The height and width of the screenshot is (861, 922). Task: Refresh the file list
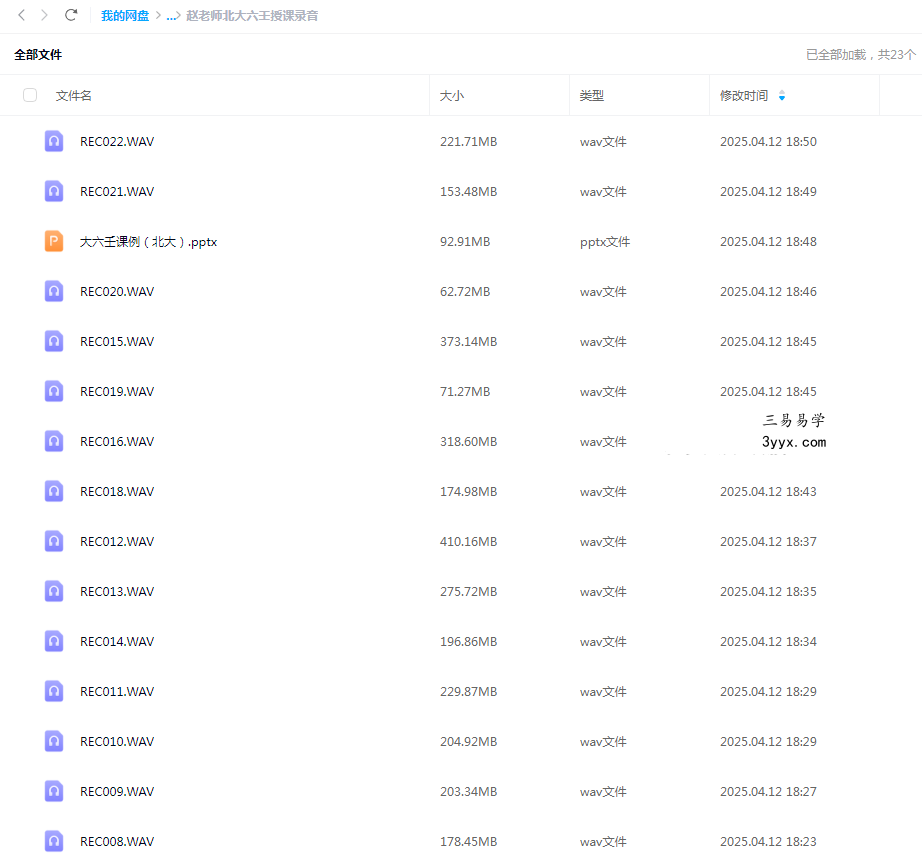pyautogui.click(x=71, y=15)
